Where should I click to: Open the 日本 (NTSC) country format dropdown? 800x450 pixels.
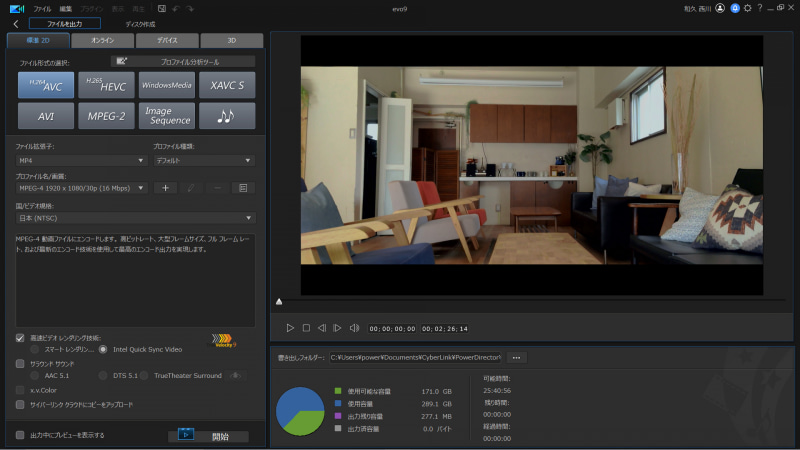(135, 218)
